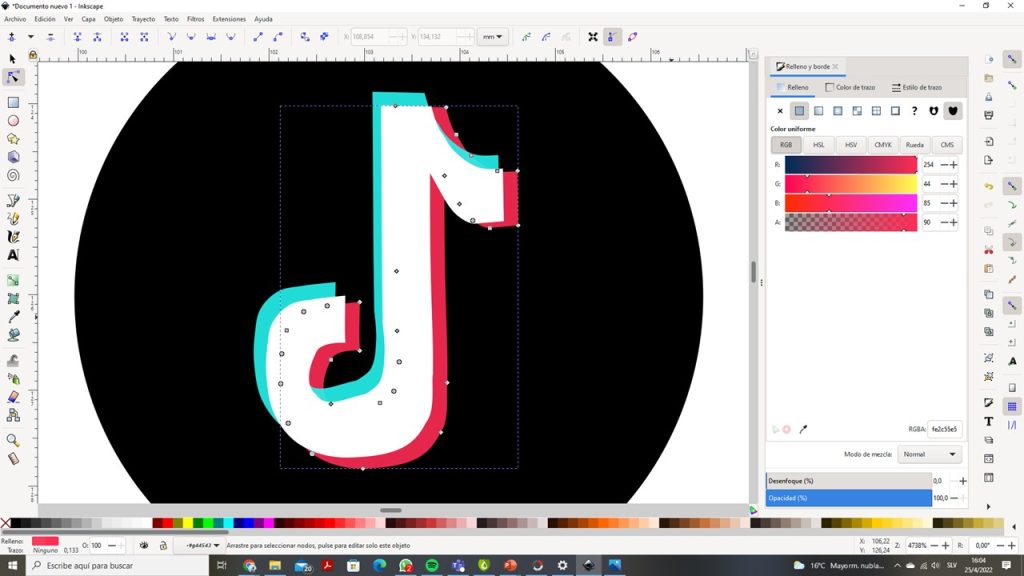Select the Calligraphy tool
1024x576 pixels.
tap(12, 236)
